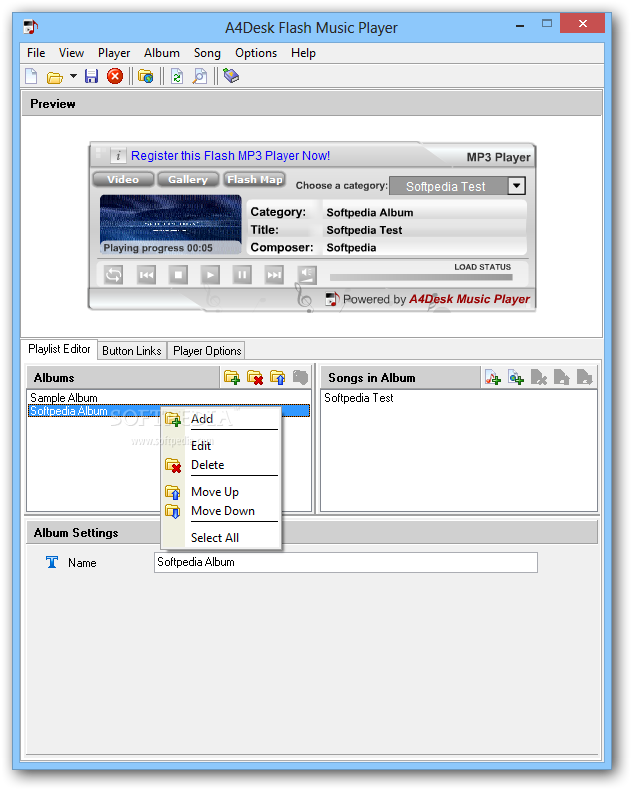Choose Delete from the context menu

[x=221, y=465]
